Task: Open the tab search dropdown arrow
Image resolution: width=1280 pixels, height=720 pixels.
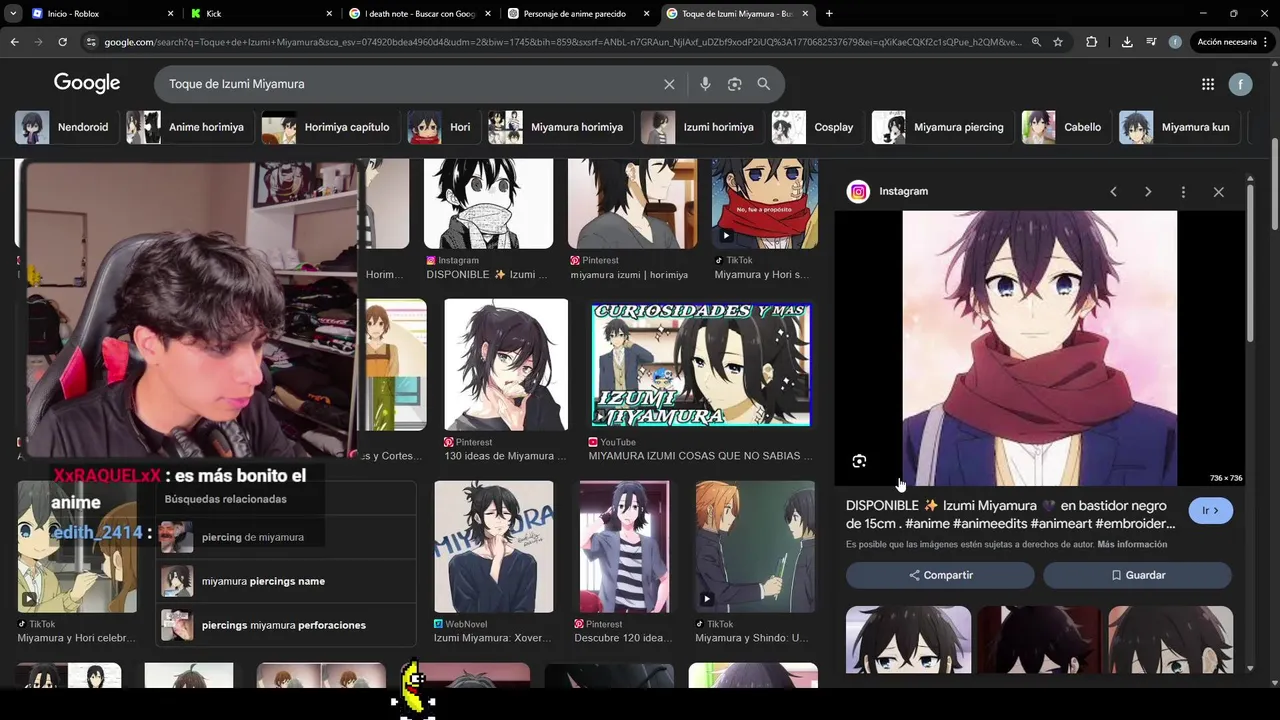Action: [x=13, y=13]
